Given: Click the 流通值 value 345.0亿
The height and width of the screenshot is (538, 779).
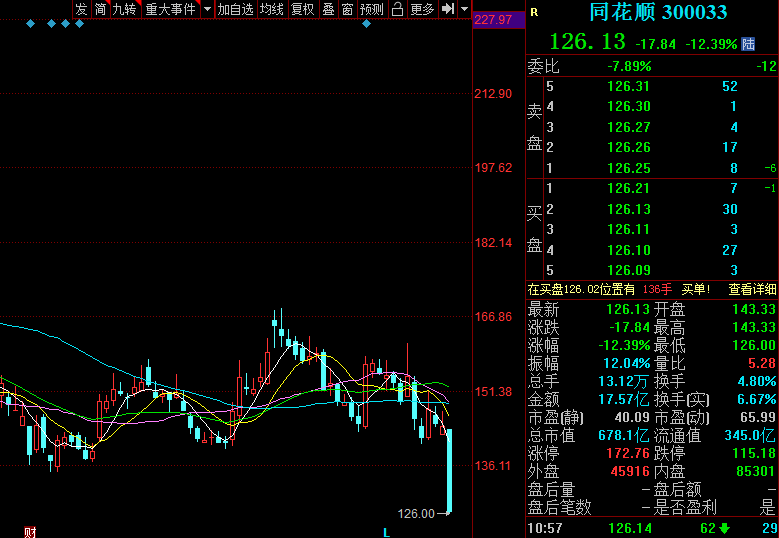Looking at the screenshot, I should point(750,436).
